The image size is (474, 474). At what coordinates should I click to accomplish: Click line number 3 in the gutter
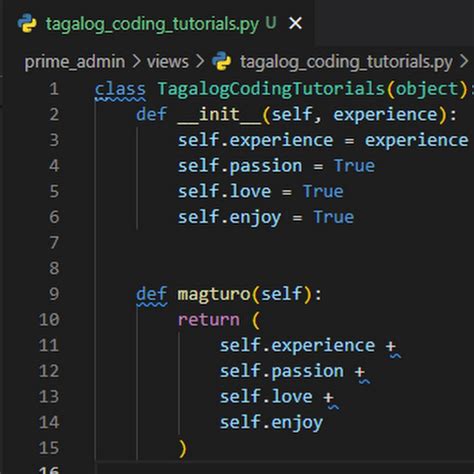(x=54, y=140)
